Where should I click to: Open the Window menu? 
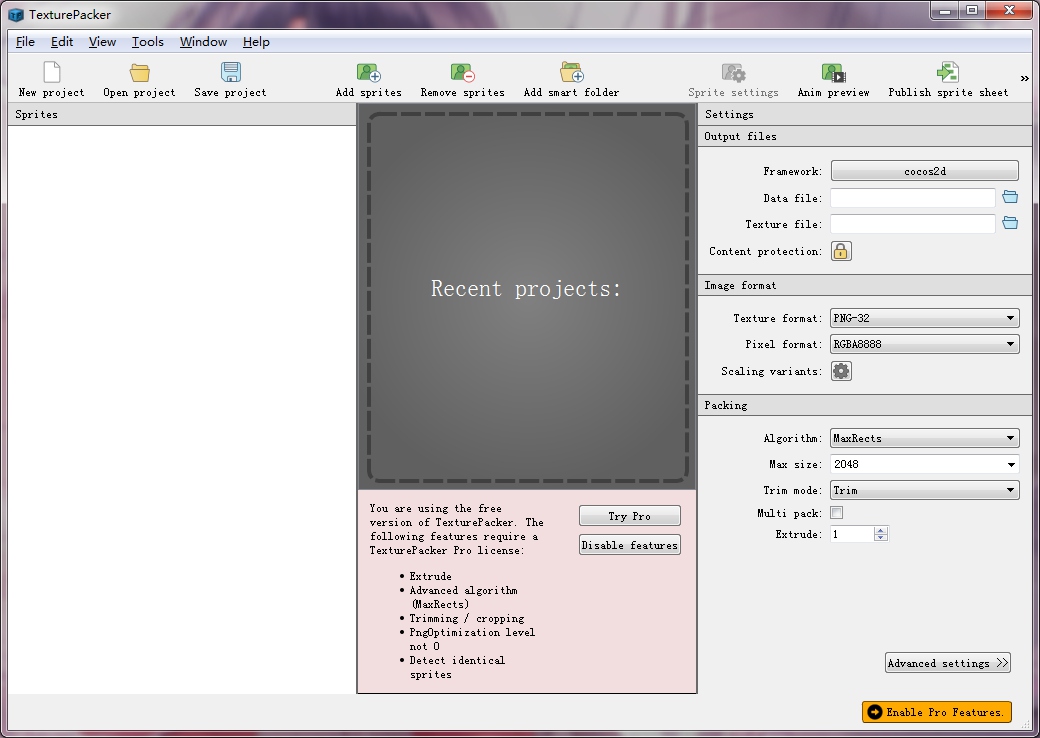(x=203, y=42)
